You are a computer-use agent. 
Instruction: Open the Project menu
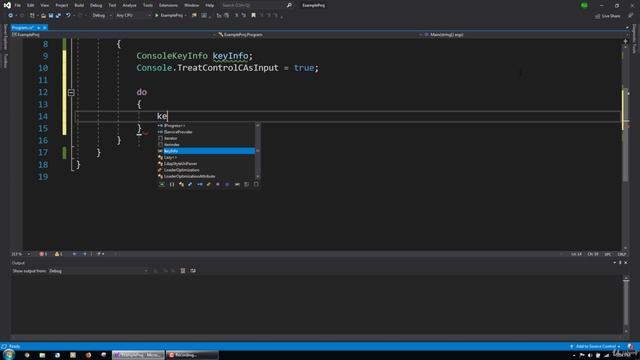(62, 5)
